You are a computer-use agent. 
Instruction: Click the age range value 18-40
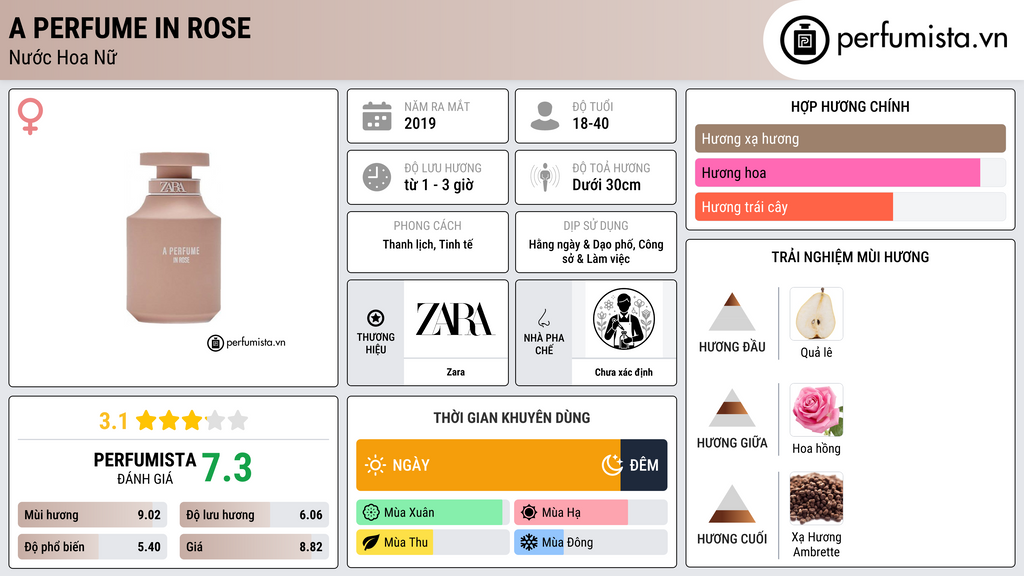pyautogui.click(x=590, y=123)
